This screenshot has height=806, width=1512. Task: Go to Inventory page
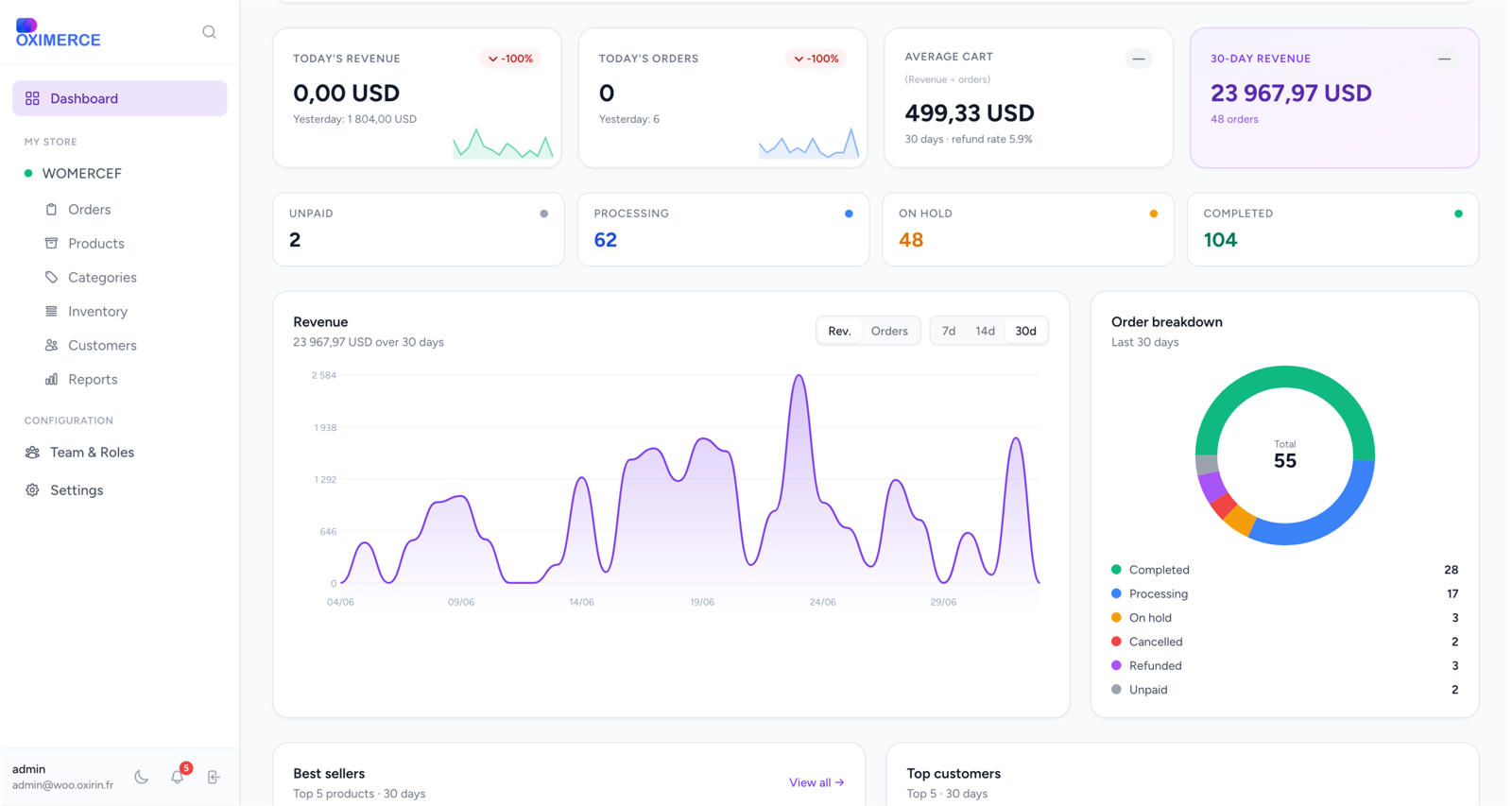(x=97, y=311)
